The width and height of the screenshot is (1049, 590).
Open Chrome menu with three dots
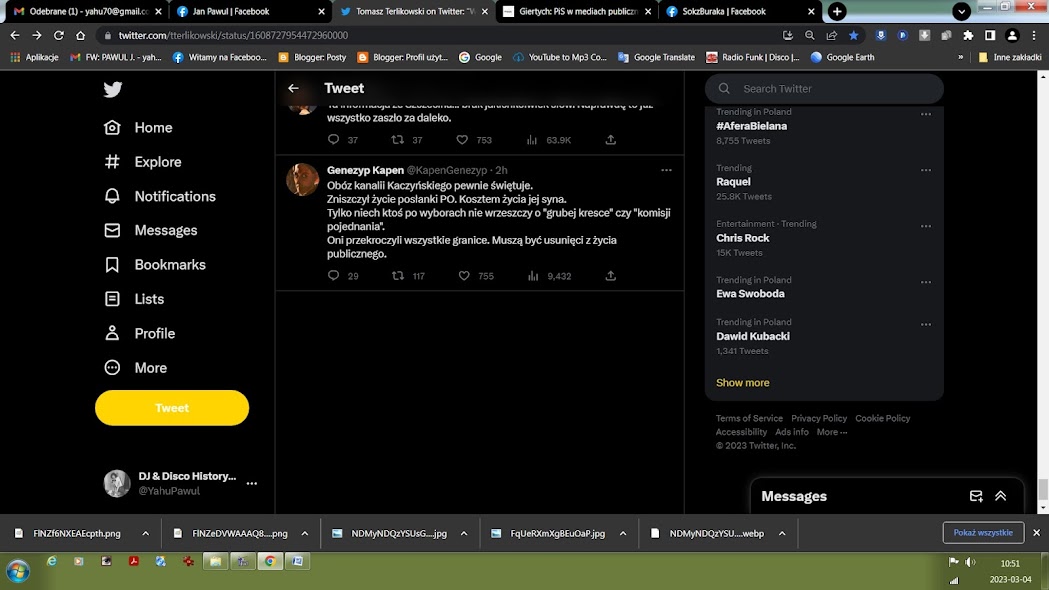click(x=1034, y=35)
